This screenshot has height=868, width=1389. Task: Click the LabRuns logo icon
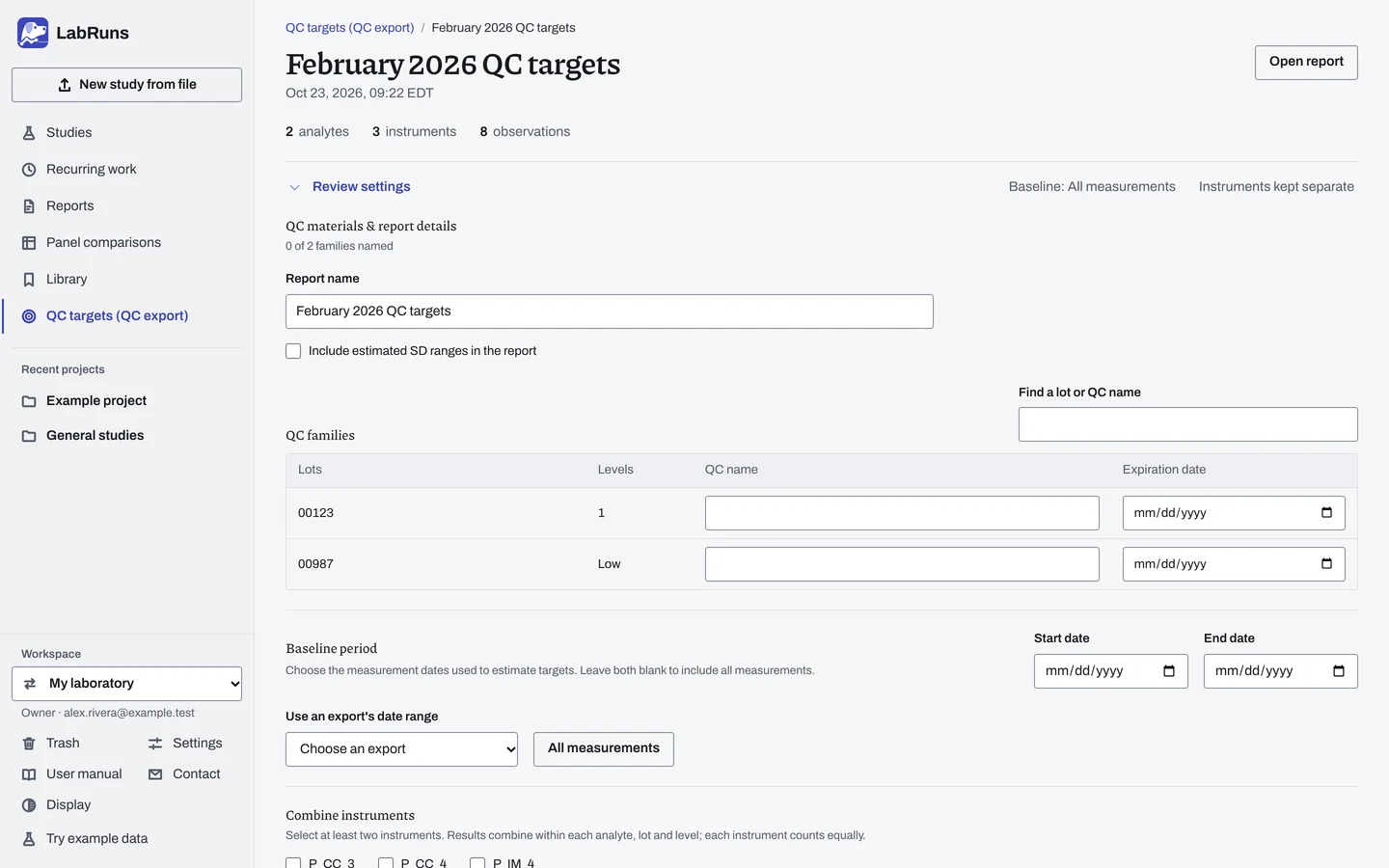33,33
